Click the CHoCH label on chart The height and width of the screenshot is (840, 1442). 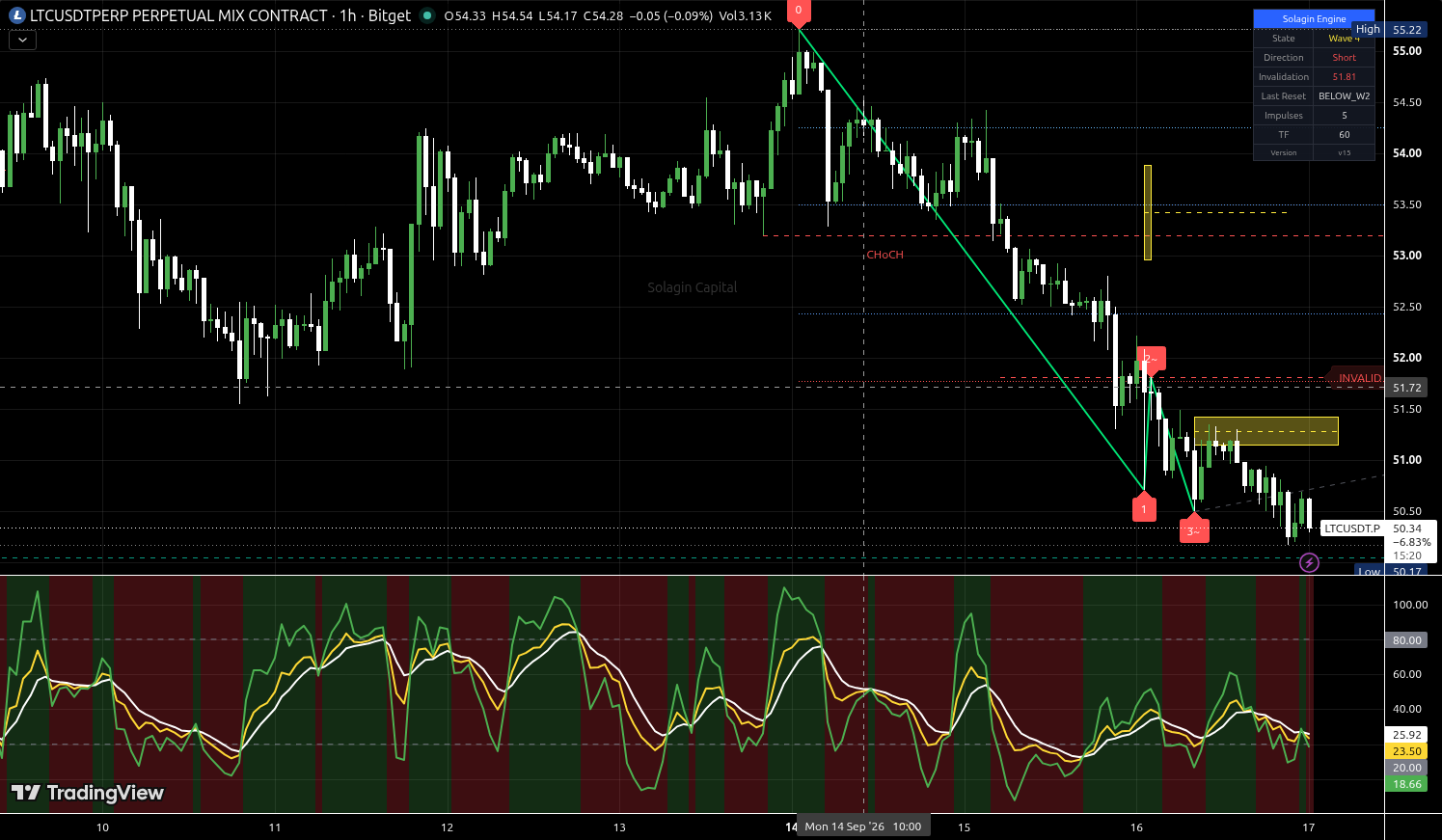[x=884, y=255]
